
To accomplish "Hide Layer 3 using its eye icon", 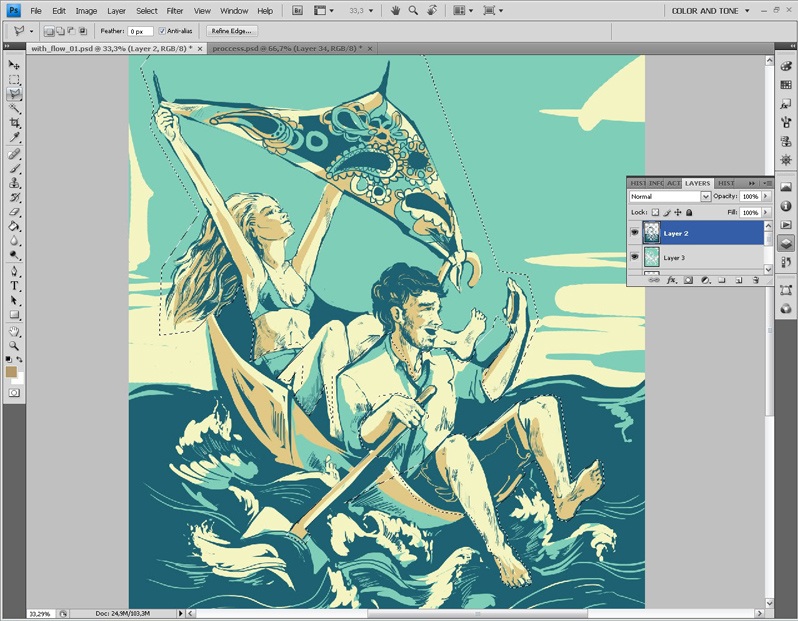I will click(635, 258).
